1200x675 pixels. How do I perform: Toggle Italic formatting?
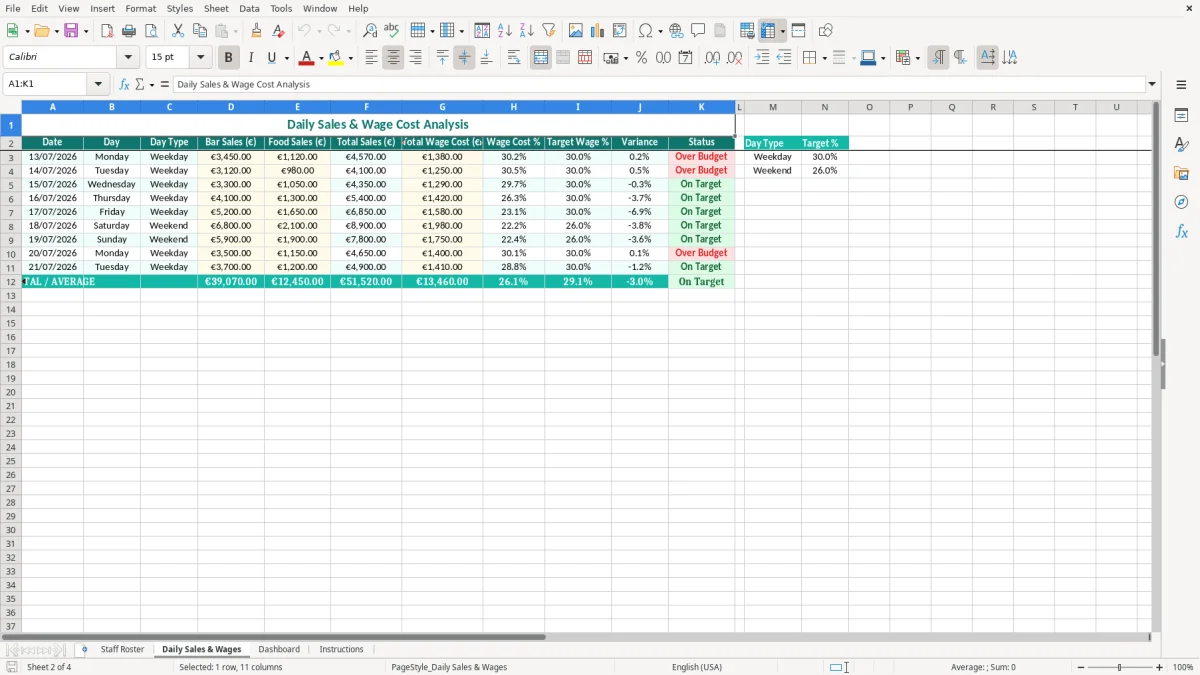point(251,58)
